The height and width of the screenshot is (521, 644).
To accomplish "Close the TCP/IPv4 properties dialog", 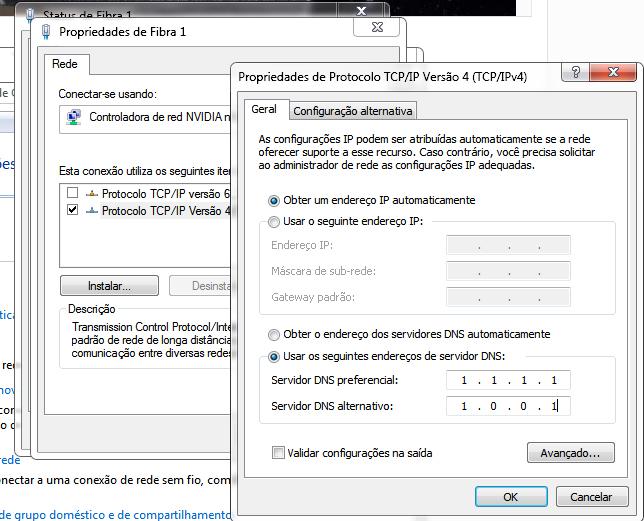I will 614,73.
